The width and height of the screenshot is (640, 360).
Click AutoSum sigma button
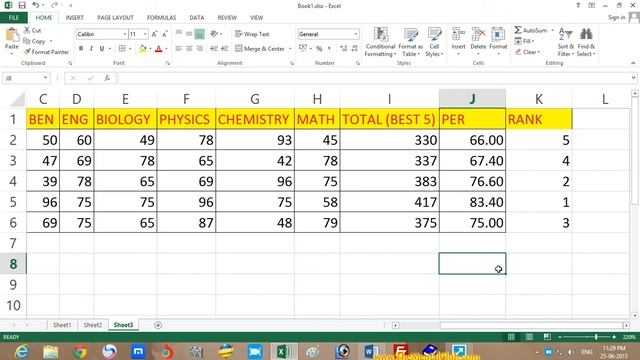coord(530,30)
